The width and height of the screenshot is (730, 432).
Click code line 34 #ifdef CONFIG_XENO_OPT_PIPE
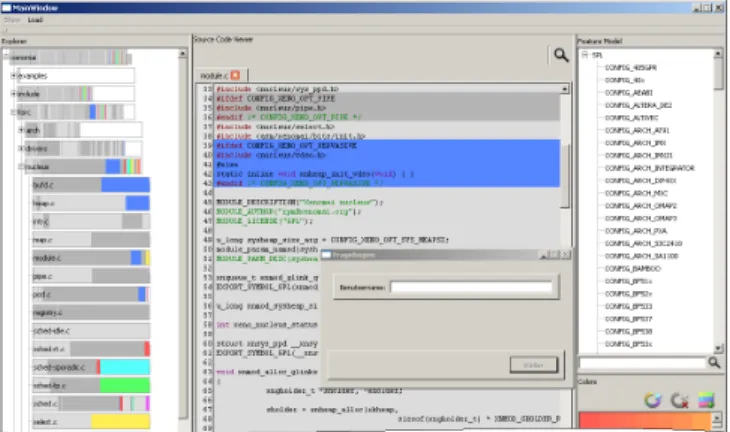276,98
